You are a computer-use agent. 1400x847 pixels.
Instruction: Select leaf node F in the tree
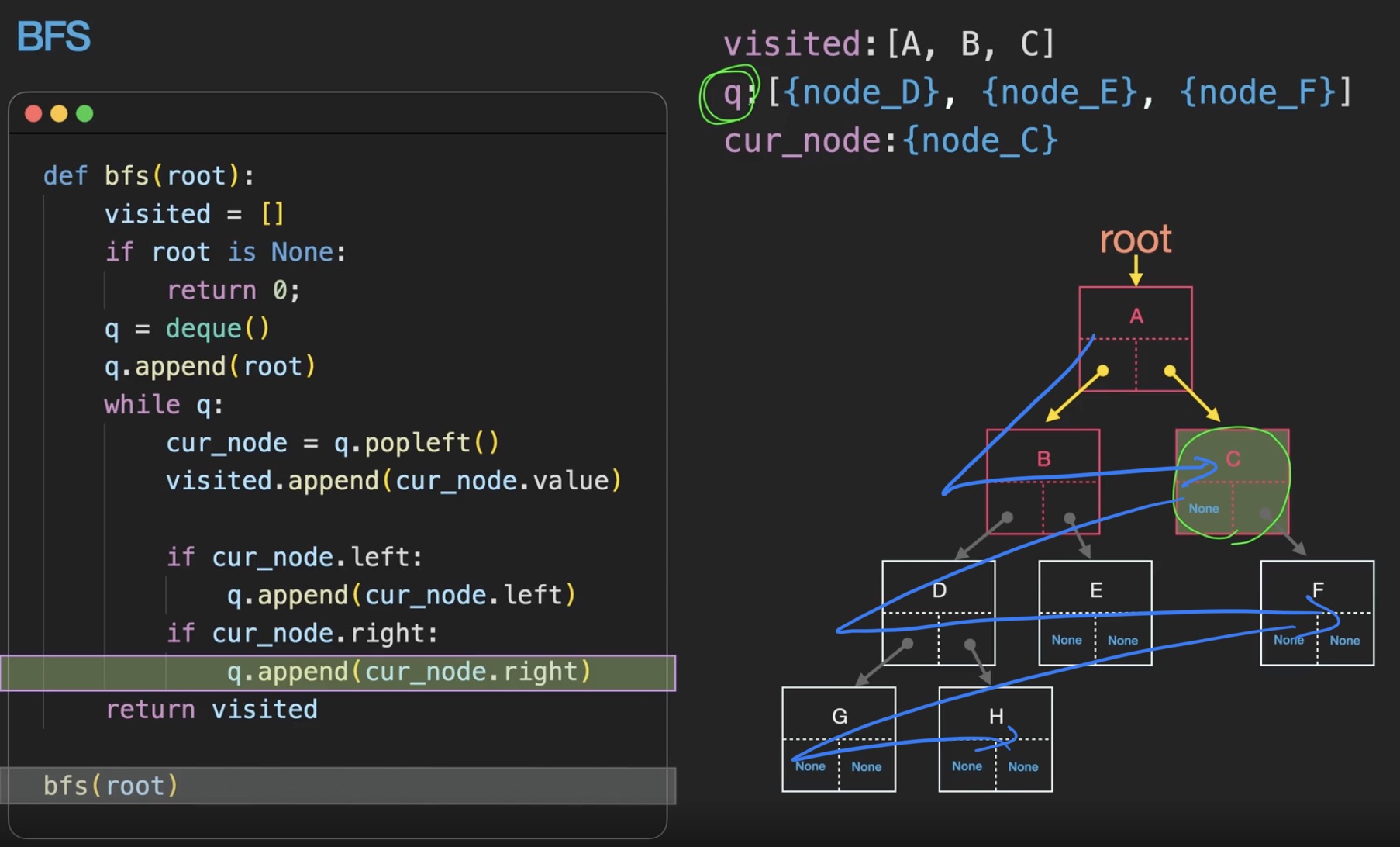click(x=1317, y=590)
